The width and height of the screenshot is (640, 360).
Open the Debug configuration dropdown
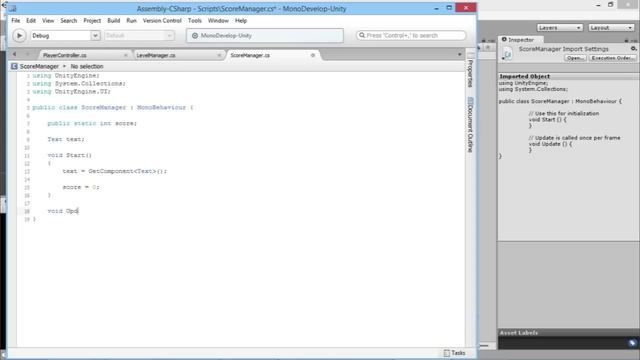click(x=65, y=36)
